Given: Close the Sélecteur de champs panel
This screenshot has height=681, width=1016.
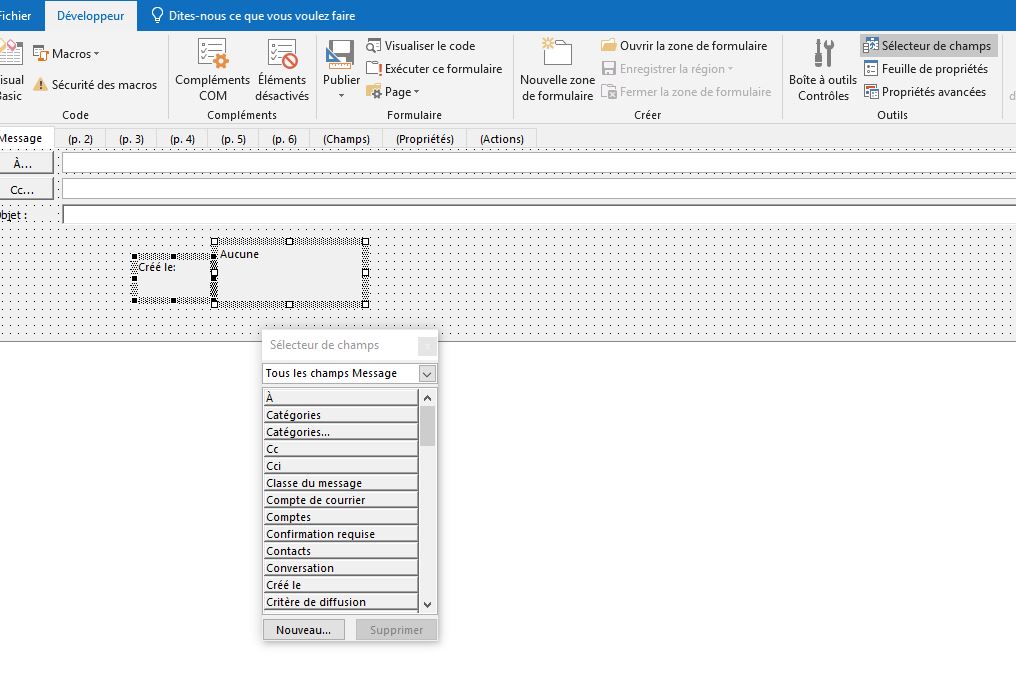Looking at the screenshot, I should (x=427, y=346).
